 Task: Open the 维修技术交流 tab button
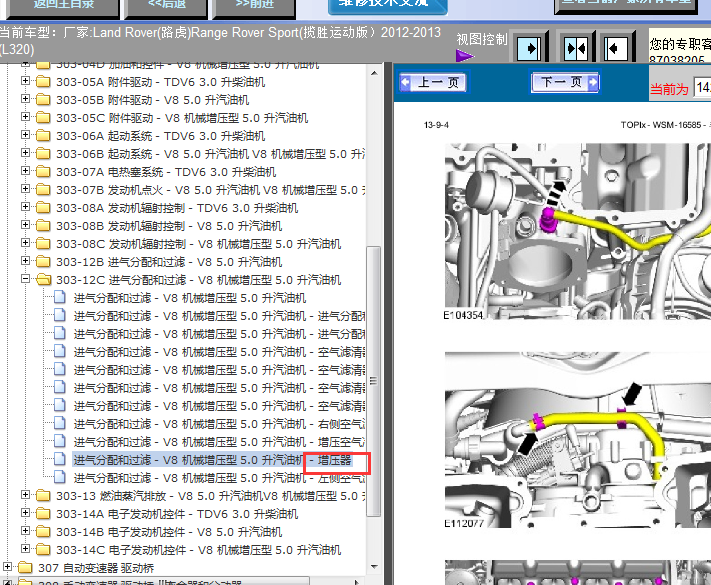click(x=388, y=5)
